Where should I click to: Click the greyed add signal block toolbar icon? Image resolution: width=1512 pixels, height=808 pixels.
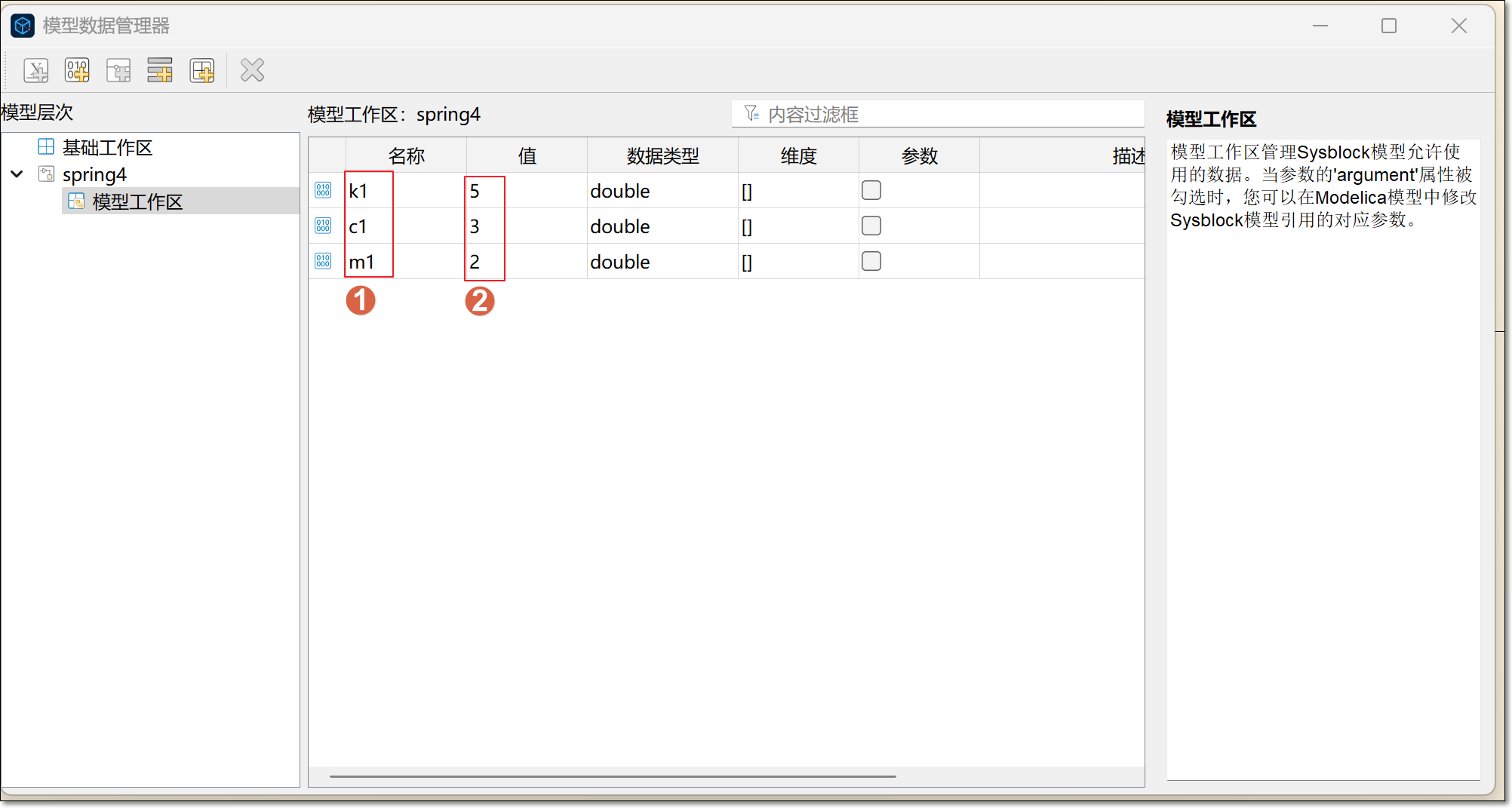click(x=118, y=71)
